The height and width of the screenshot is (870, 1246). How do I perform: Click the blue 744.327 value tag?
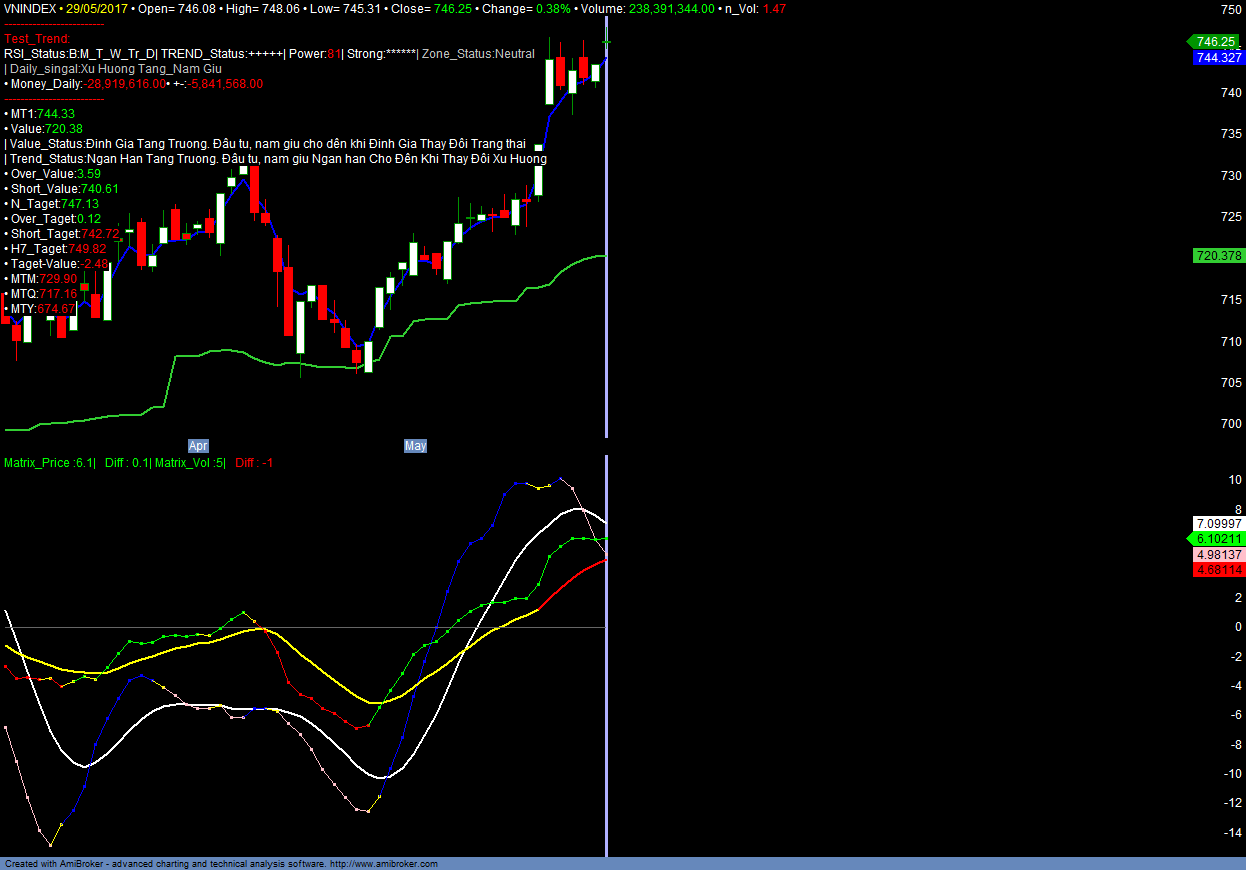point(1218,59)
